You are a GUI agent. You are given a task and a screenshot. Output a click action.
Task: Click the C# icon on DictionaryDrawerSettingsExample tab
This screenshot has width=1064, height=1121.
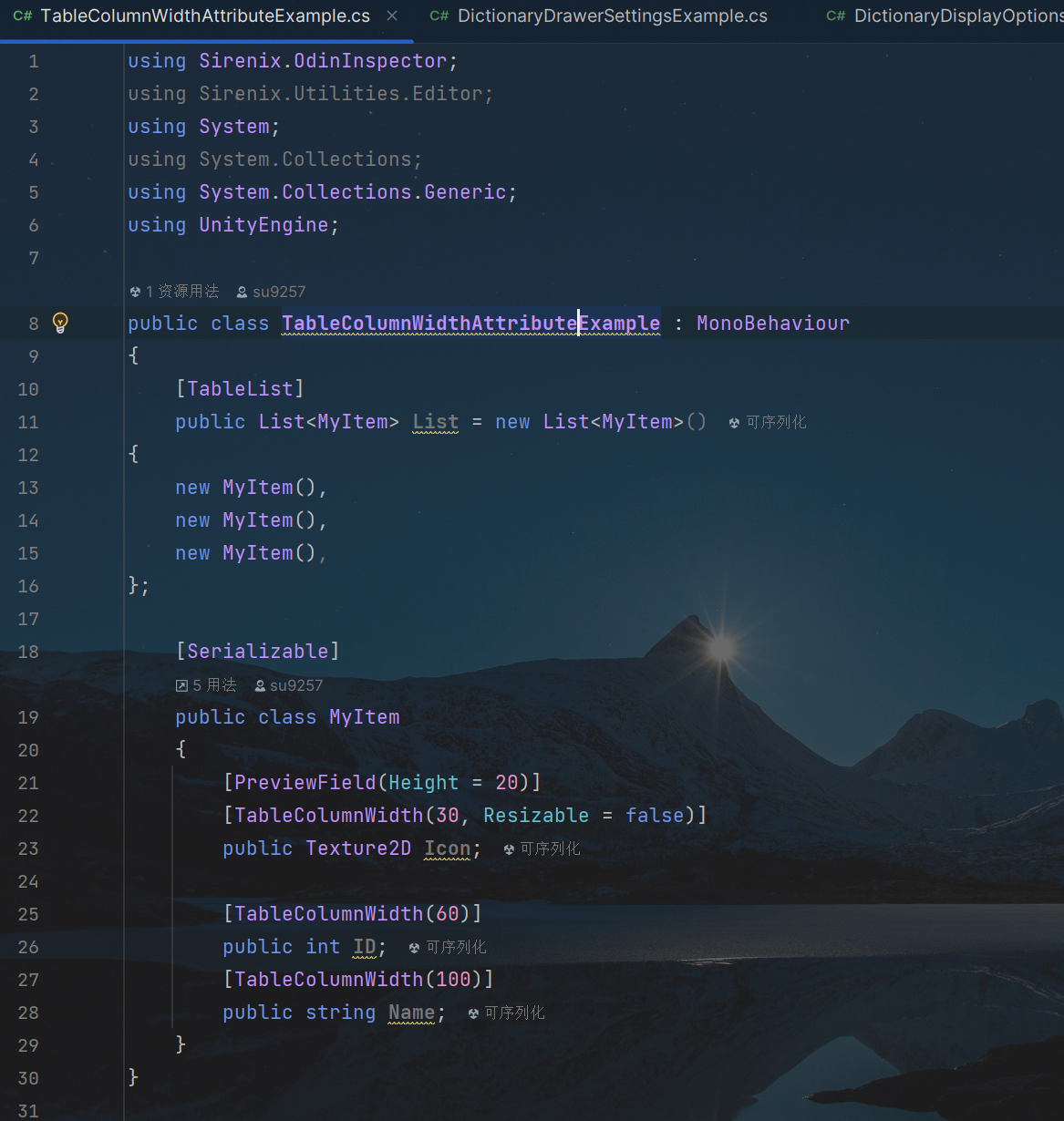(439, 16)
